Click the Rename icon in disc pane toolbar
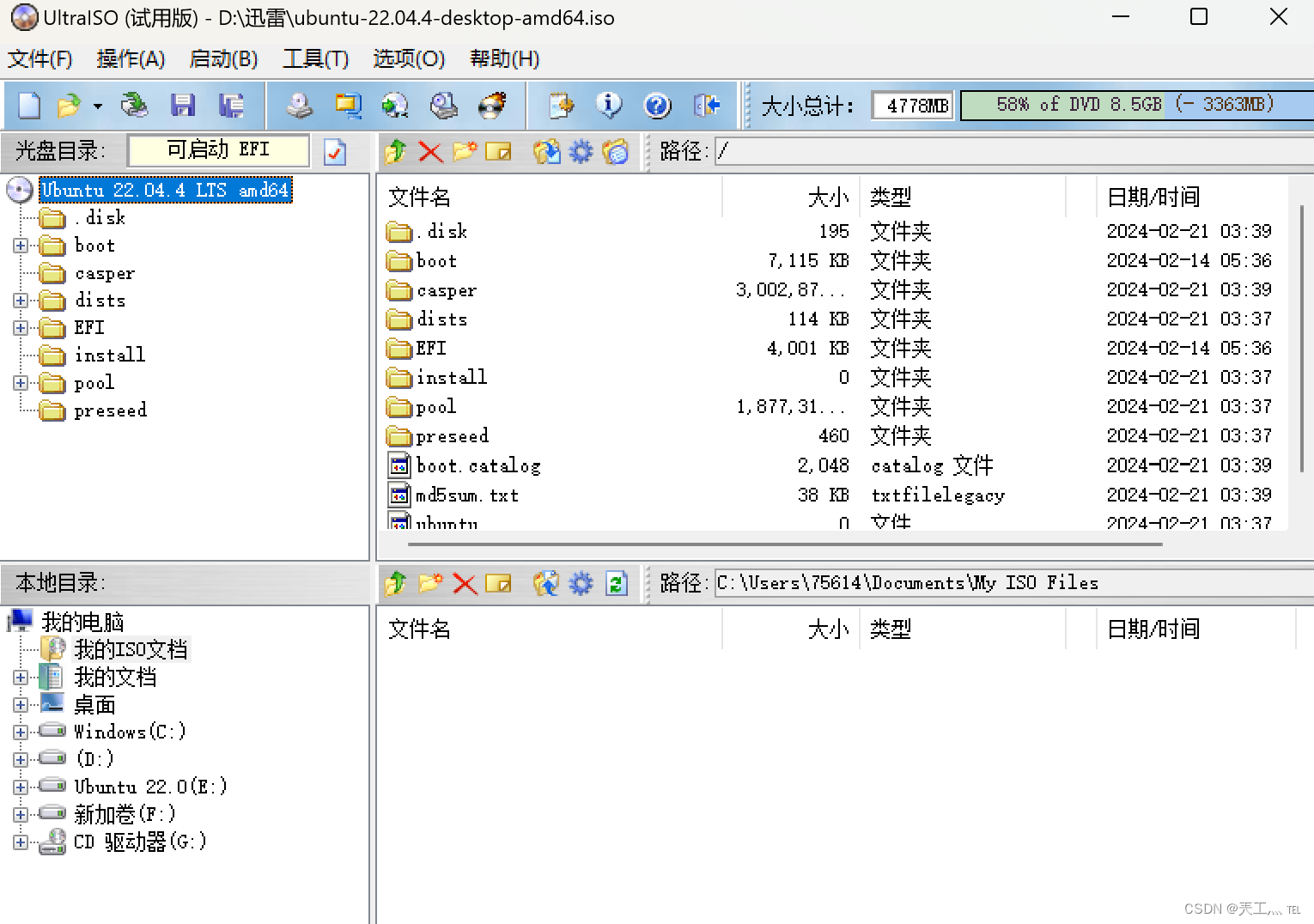Viewport: 1314px width, 924px height. click(498, 152)
